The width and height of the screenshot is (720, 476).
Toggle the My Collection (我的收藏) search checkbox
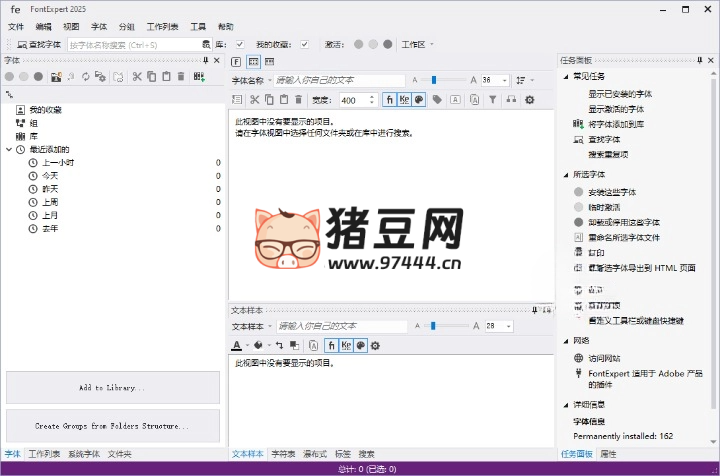pos(304,45)
